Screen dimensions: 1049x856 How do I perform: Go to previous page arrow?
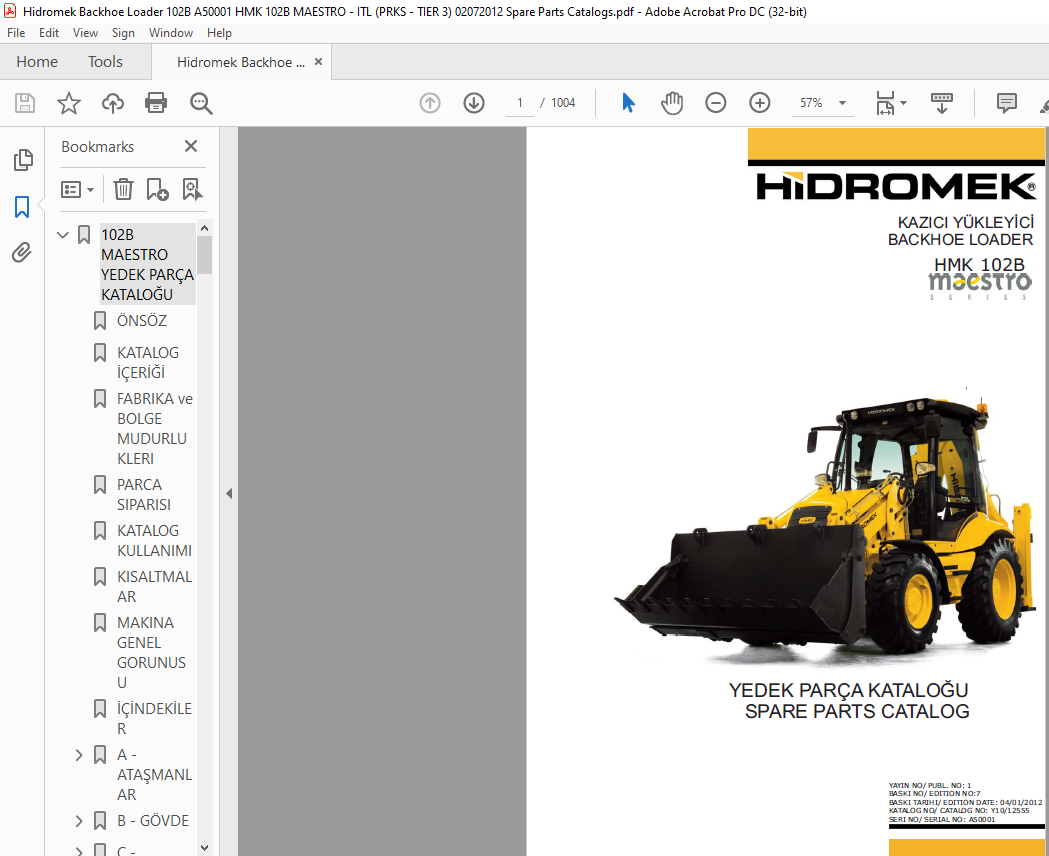(x=430, y=103)
